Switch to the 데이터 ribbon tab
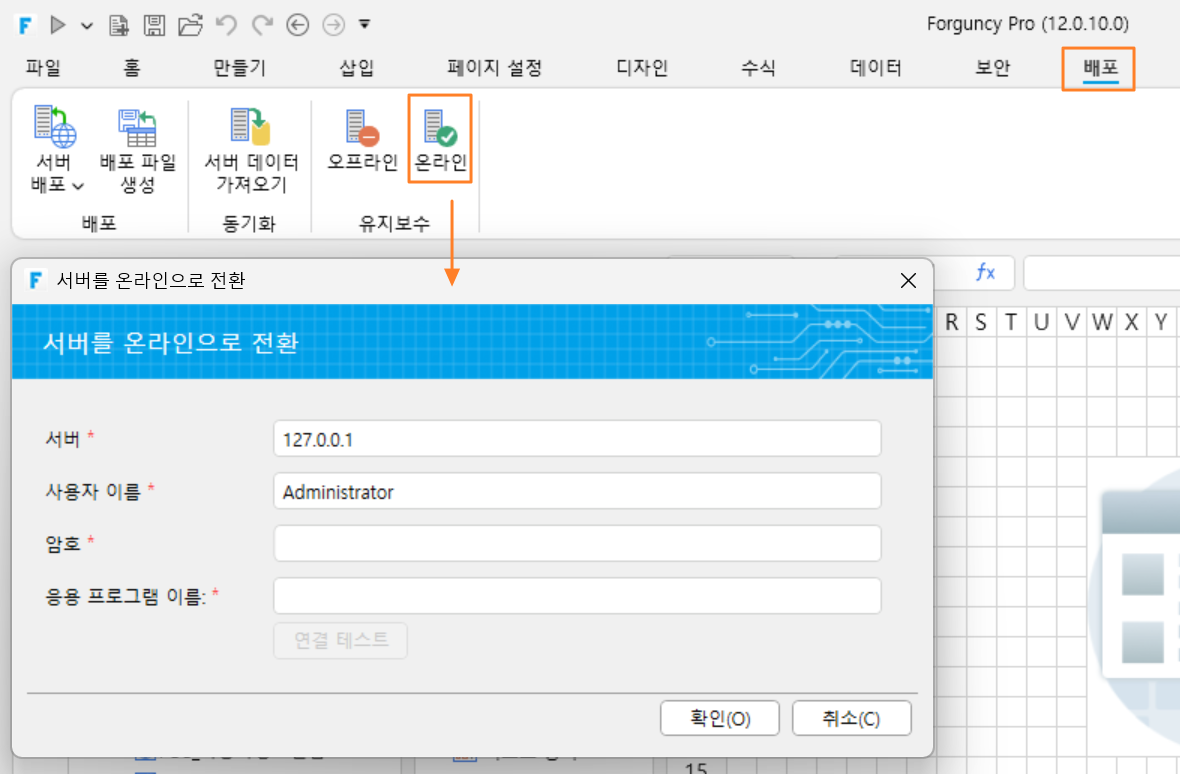1180x774 pixels. [875, 68]
